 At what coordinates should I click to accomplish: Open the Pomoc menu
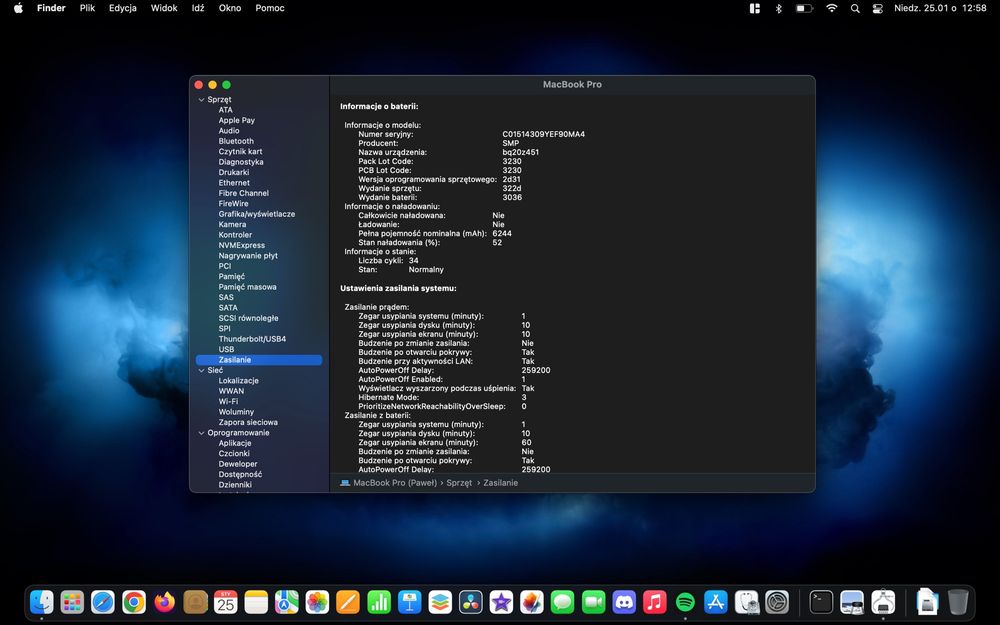click(x=270, y=8)
